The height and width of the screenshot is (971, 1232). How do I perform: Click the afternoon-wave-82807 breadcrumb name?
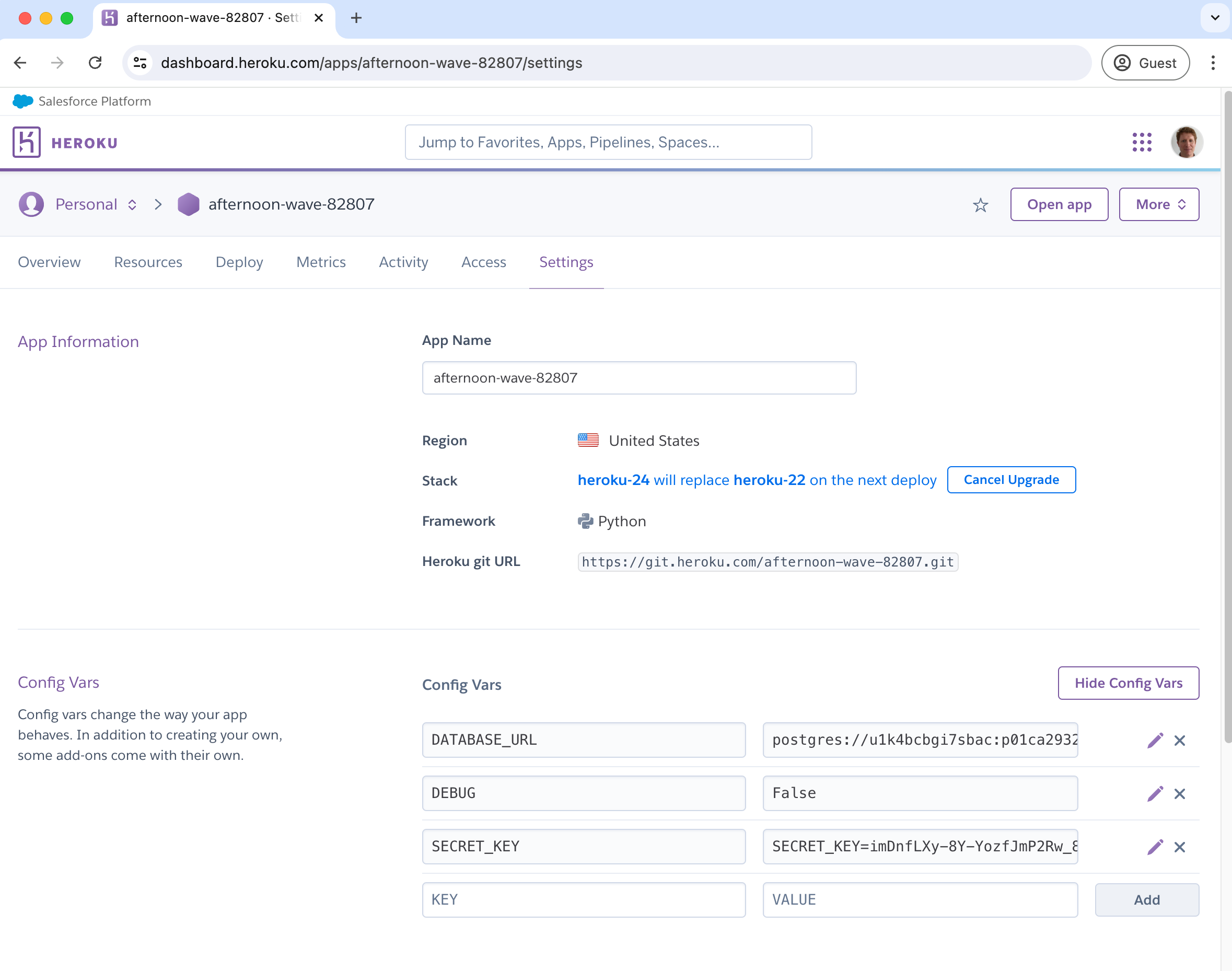[x=291, y=205]
